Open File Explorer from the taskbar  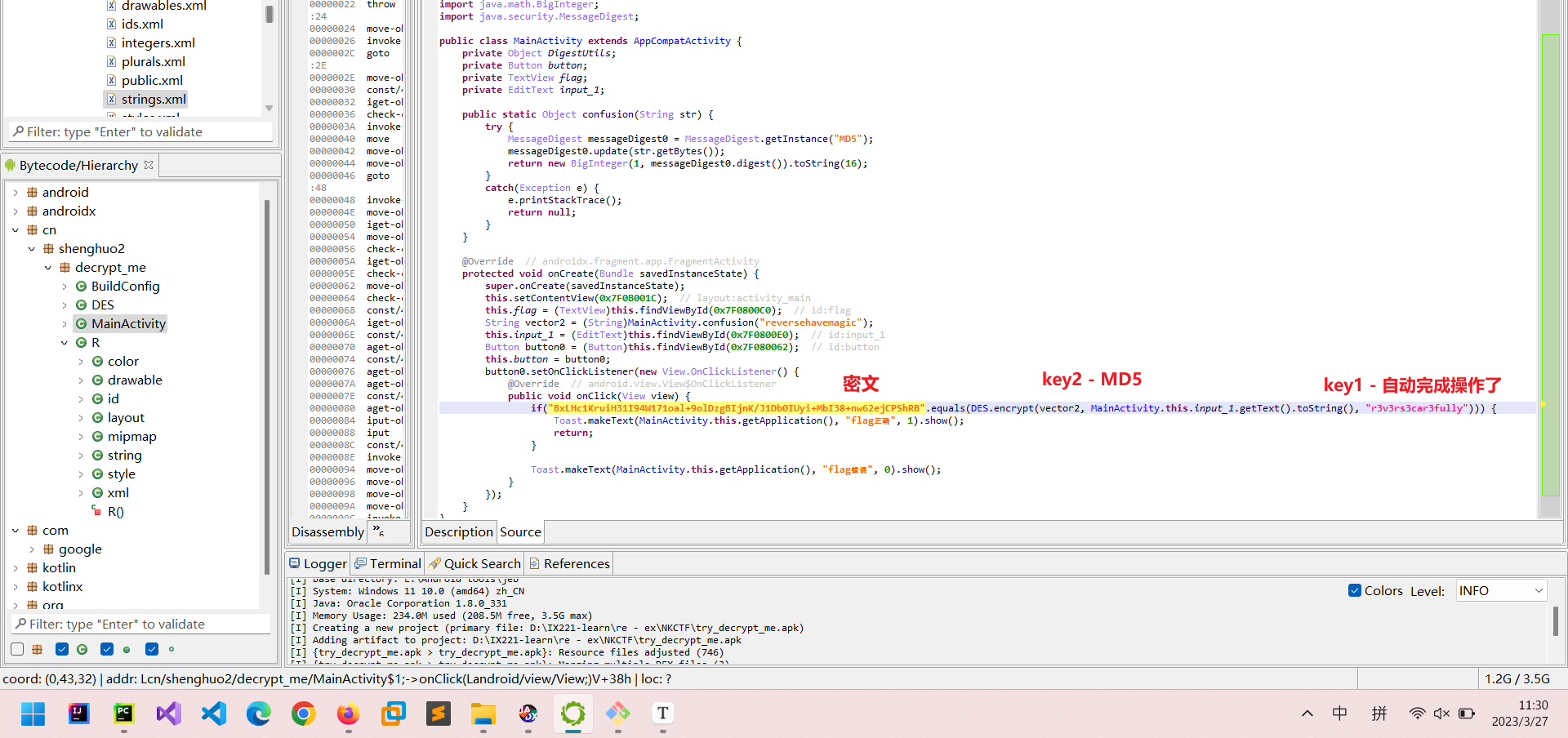[x=483, y=714]
